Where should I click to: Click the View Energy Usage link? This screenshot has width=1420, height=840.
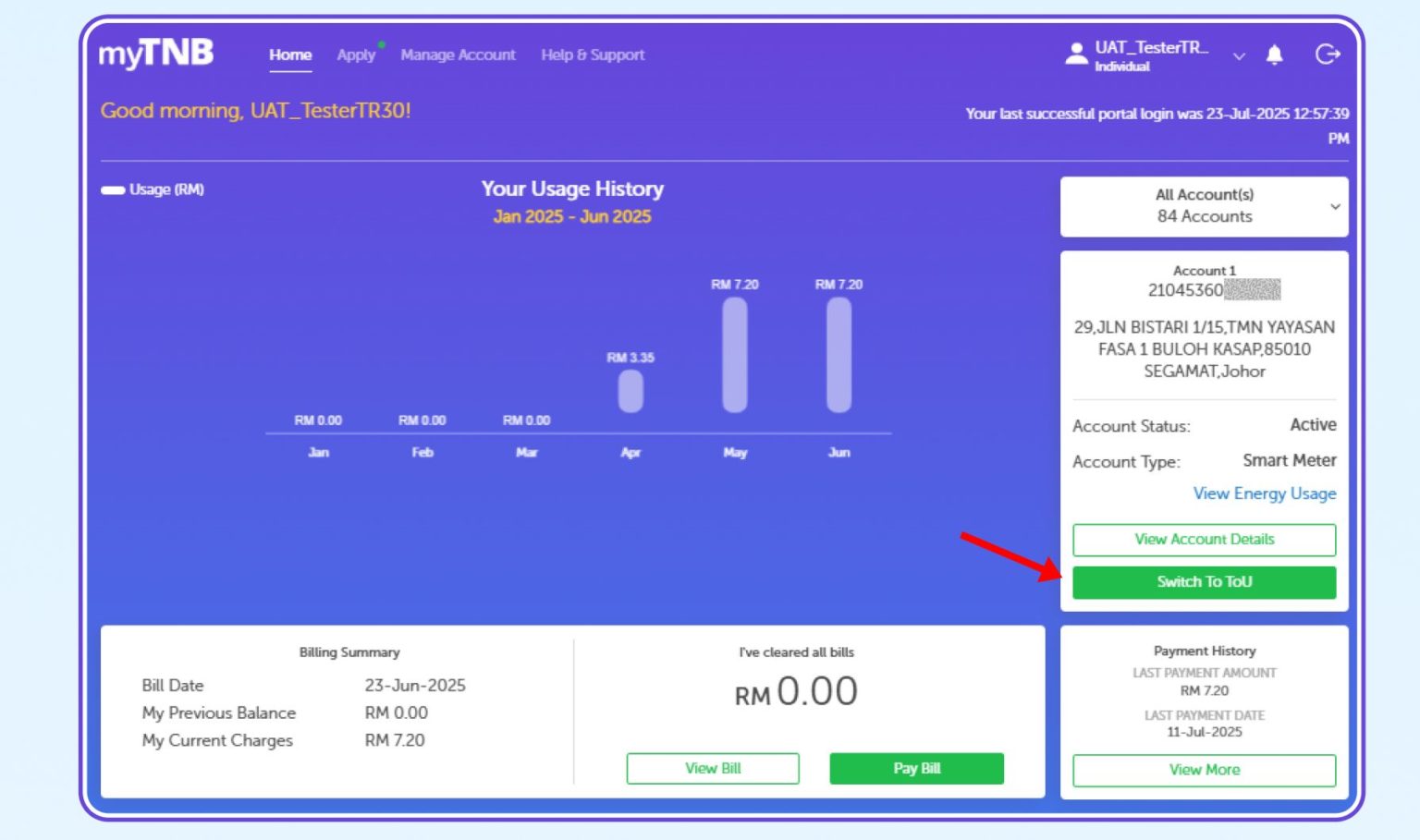click(x=1264, y=493)
